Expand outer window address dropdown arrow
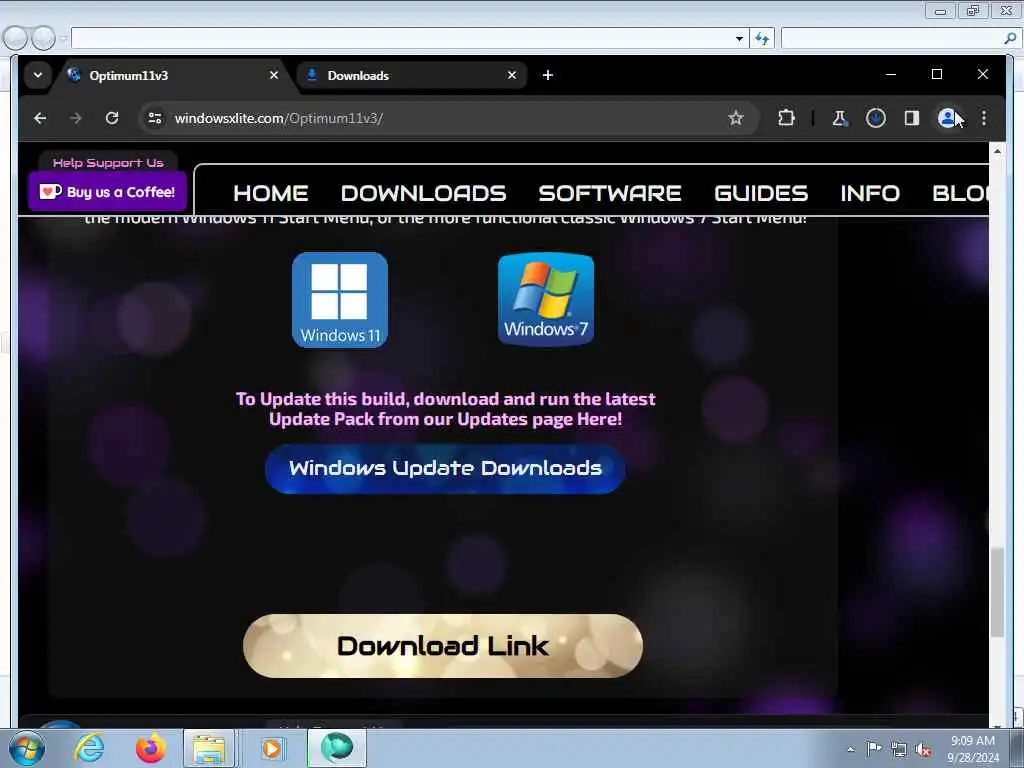This screenshot has width=1024, height=768. [739, 39]
